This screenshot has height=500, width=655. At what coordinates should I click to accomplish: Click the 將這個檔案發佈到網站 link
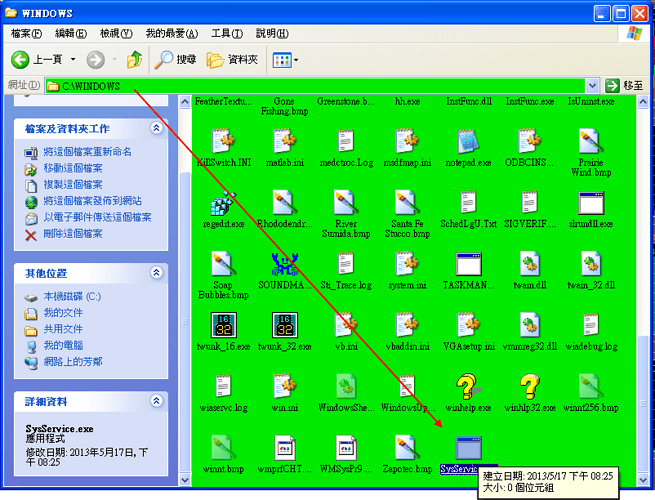click(x=92, y=201)
